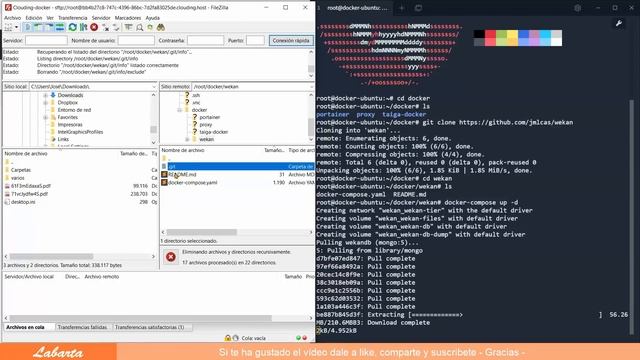This screenshot has width=640, height=360.
Task: Toggle the local directory tree display
Action: click(x=38, y=27)
